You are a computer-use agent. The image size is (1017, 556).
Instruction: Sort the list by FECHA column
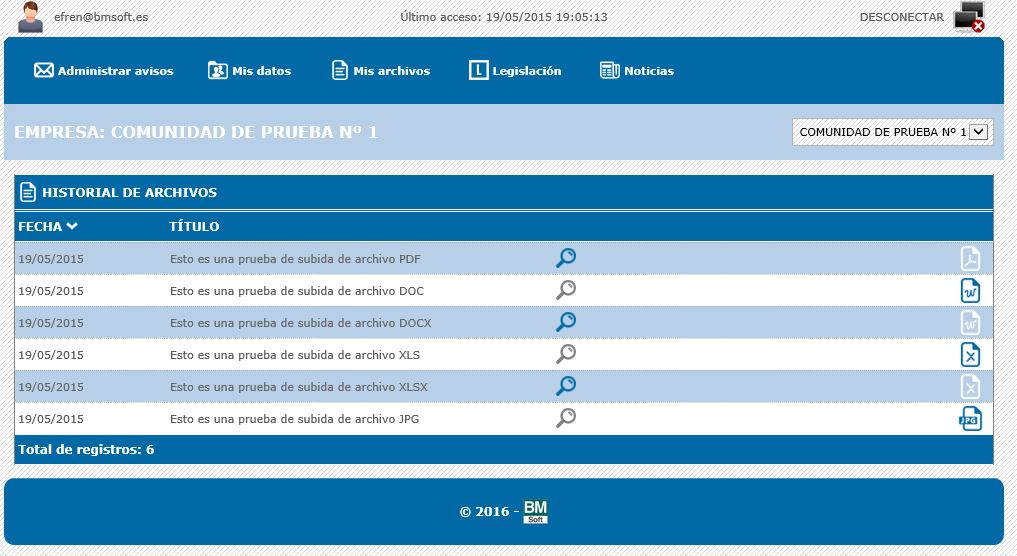[48, 227]
